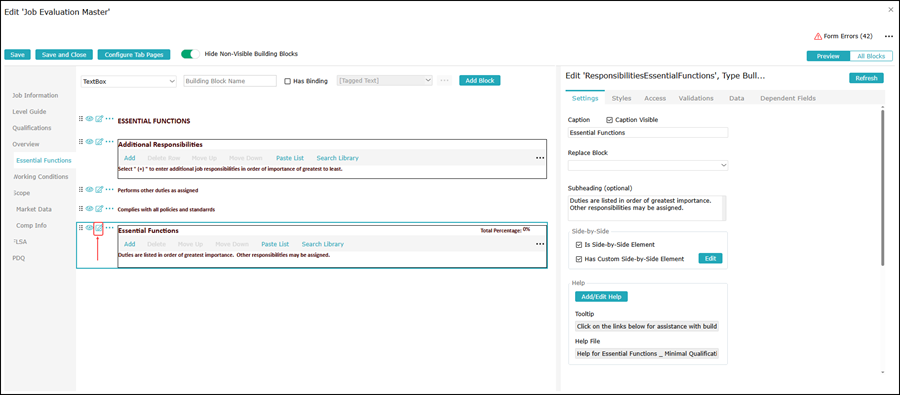The image size is (900, 395).
Task: Click drag handle of 'Complies with all policies' block
Action: coord(81,209)
